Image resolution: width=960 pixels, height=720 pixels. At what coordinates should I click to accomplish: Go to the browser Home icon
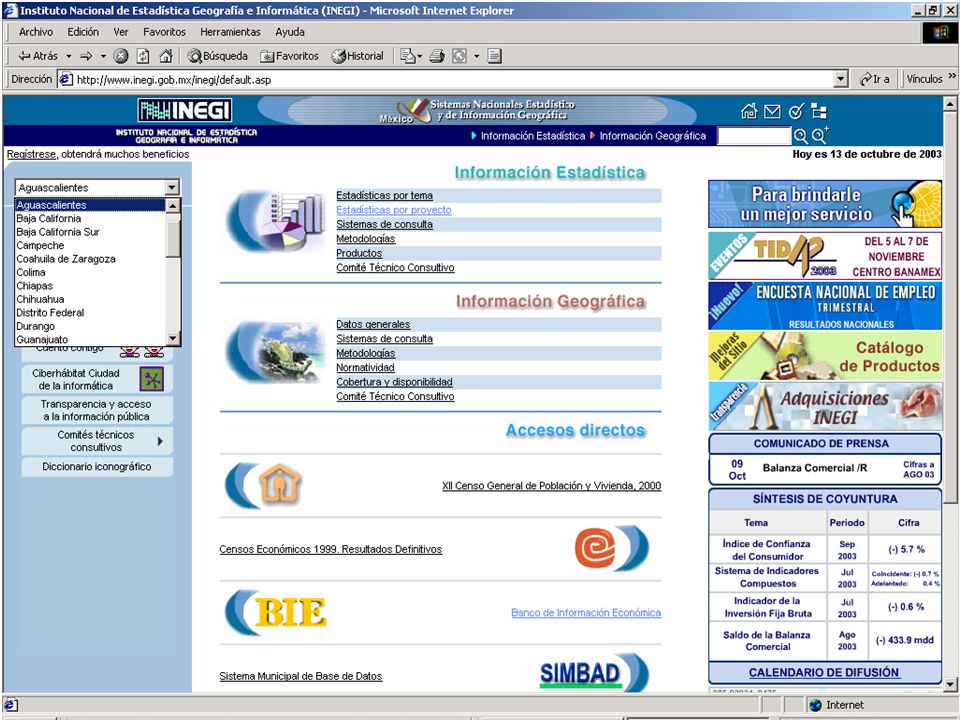click(165, 56)
